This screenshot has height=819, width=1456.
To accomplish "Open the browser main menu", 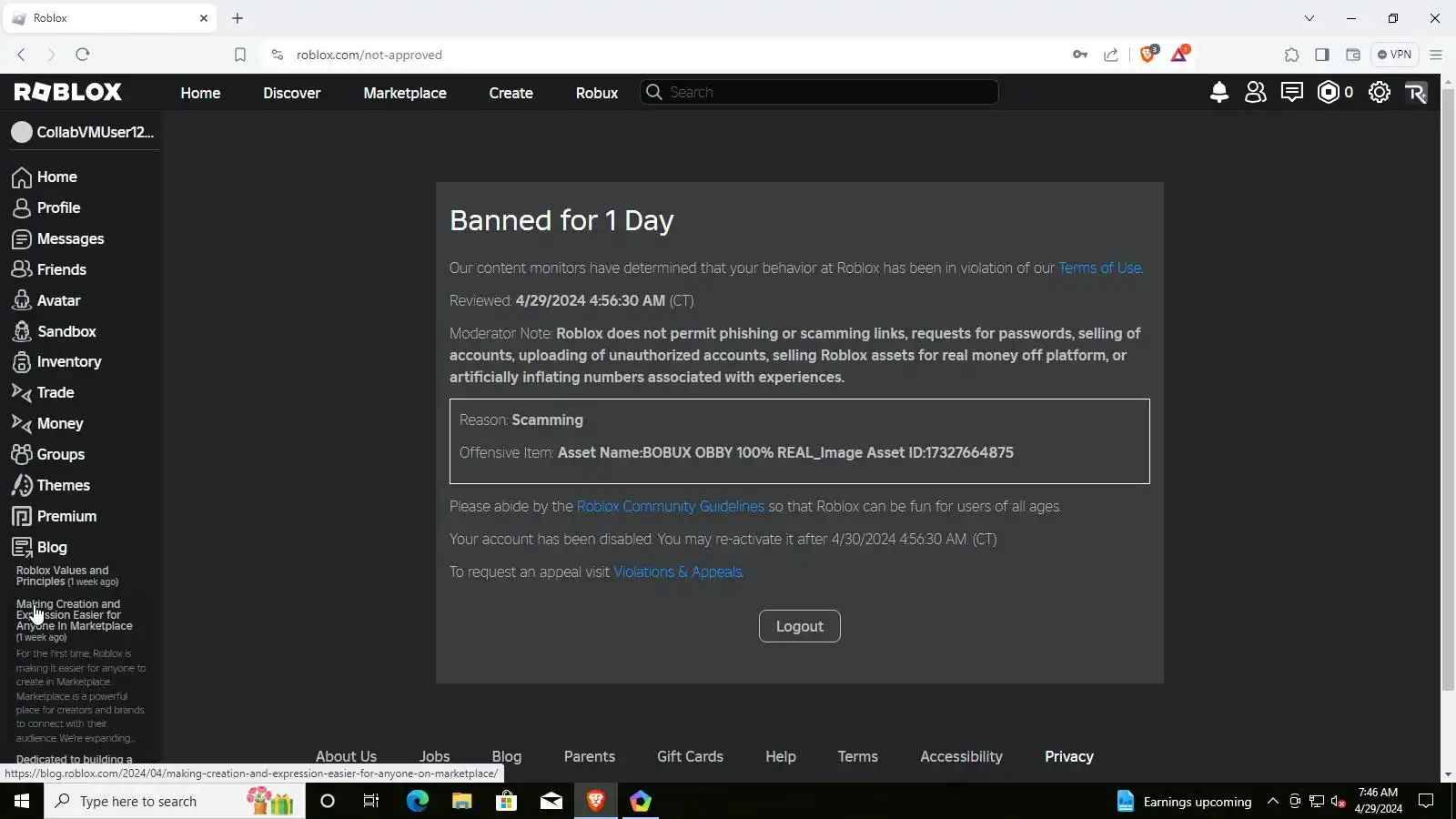I will [x=1436, y=55].
